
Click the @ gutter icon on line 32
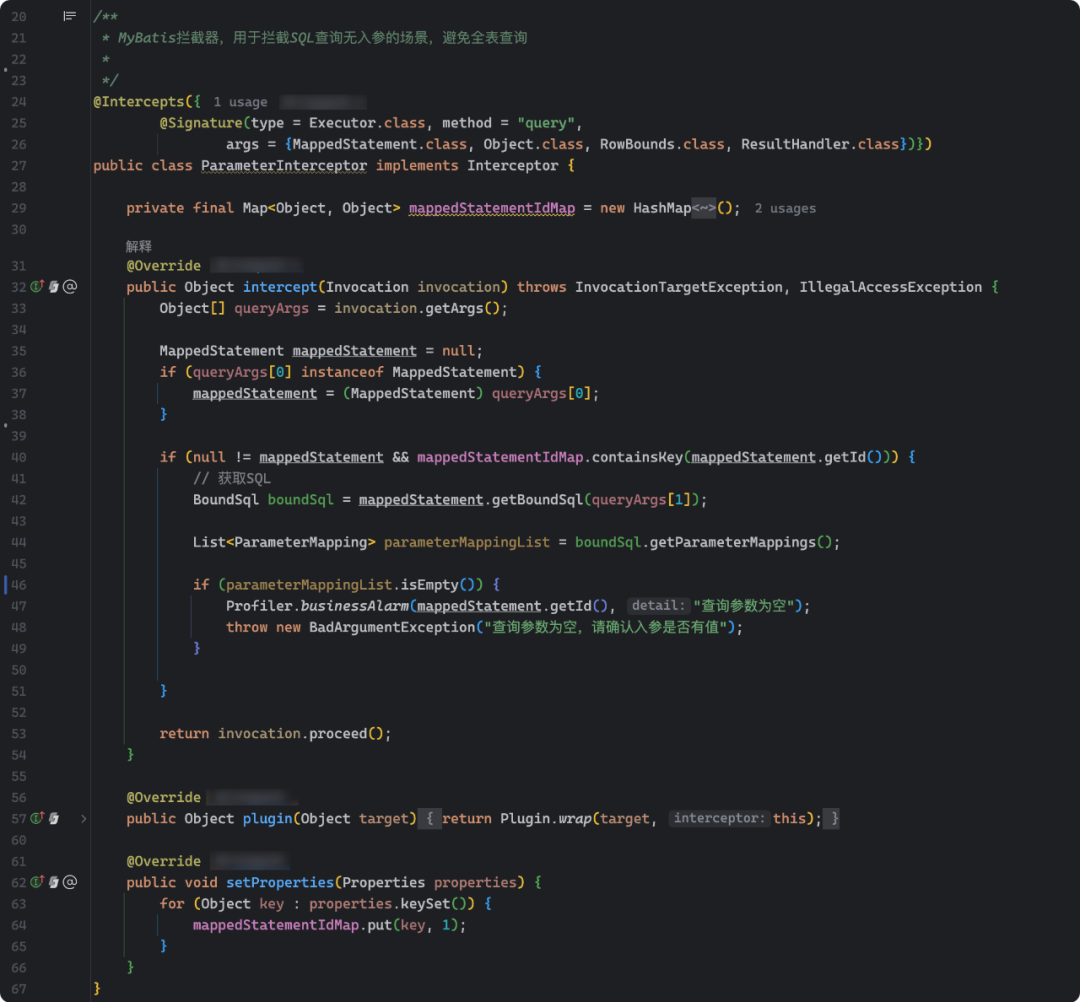click(70, 286)
